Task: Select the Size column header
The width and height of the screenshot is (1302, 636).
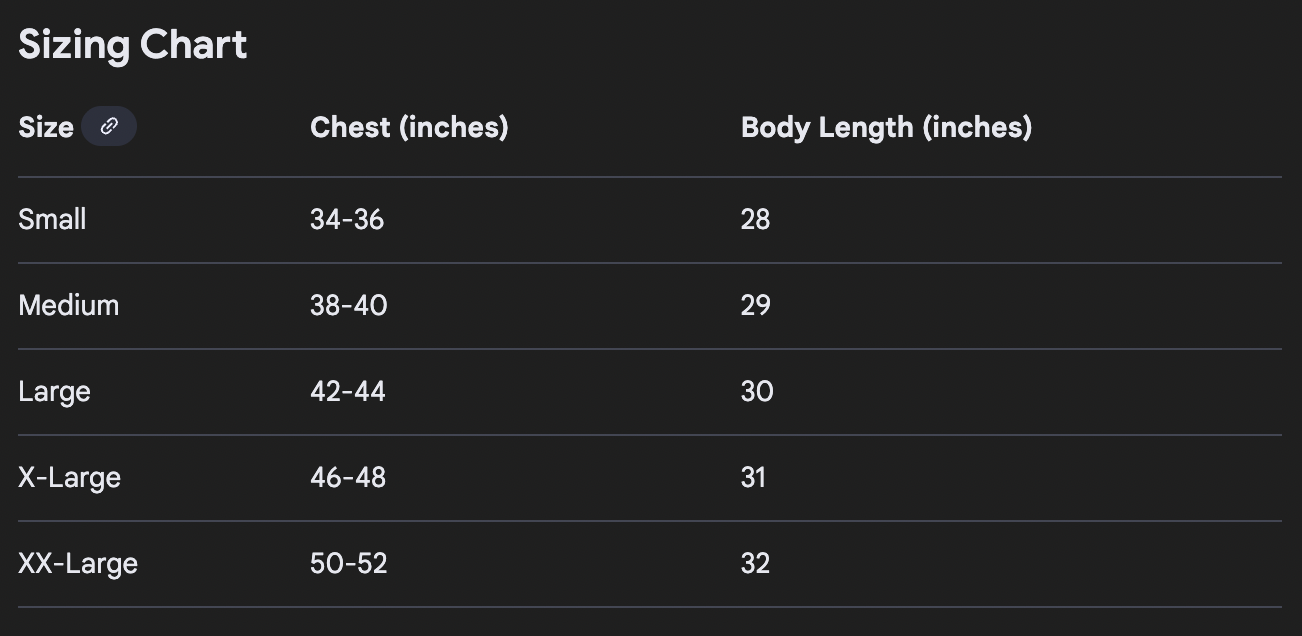Action: click(x=46, y=127)
